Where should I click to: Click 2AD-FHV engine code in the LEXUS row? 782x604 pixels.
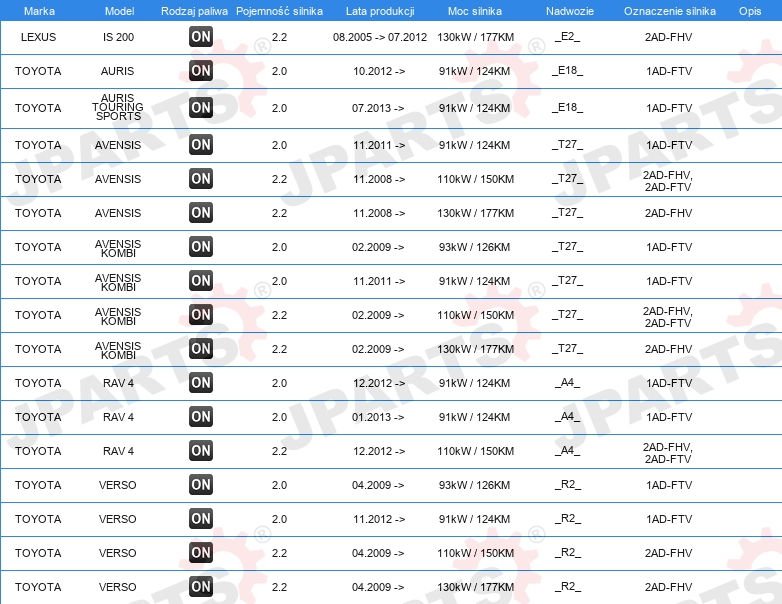point(668,37)
